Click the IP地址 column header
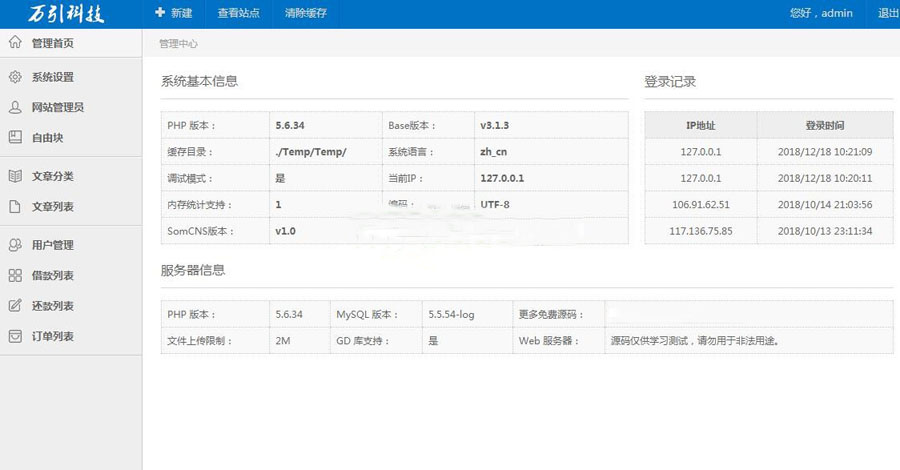The width and height of the screenshot is (900, 470). pyautogui.click(x=700, y=126)
